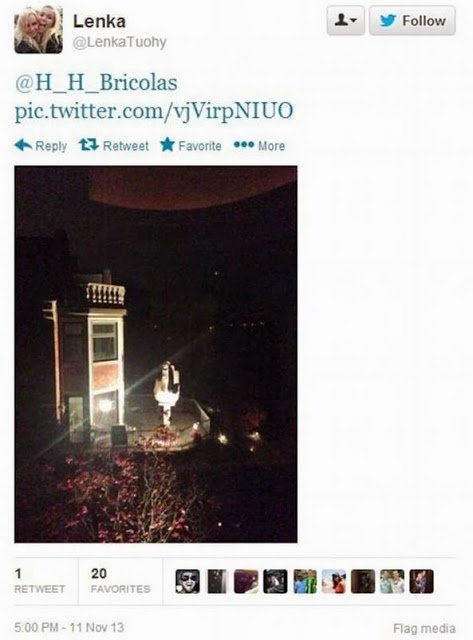Follow Lenka with the Follow button
The image size is (473, 640).
[412, 20]
